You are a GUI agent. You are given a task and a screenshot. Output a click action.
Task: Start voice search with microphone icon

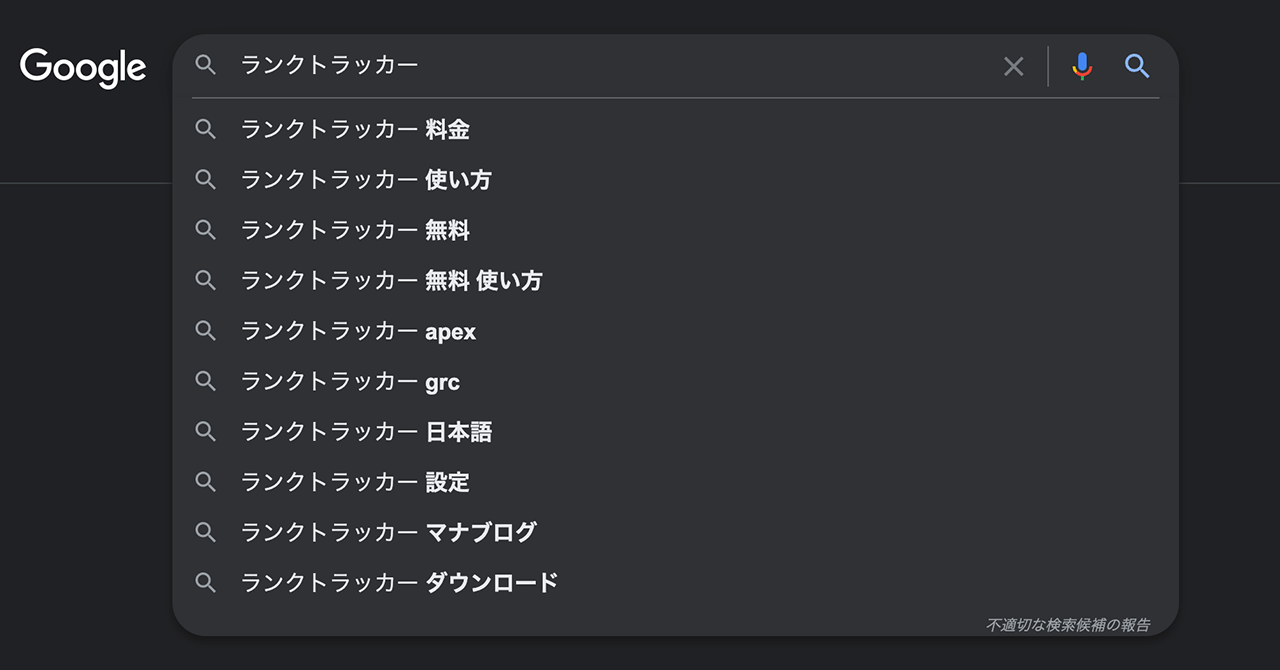click(1081, 66)
